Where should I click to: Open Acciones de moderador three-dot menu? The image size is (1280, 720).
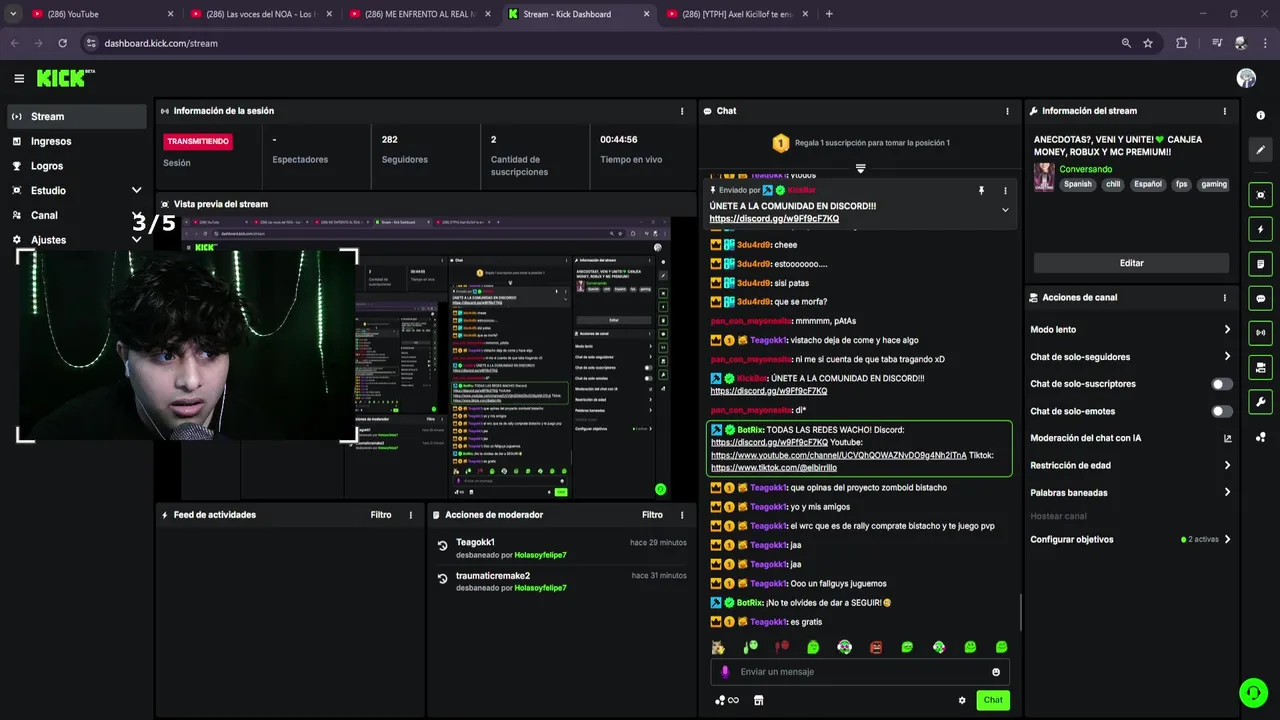682,515
